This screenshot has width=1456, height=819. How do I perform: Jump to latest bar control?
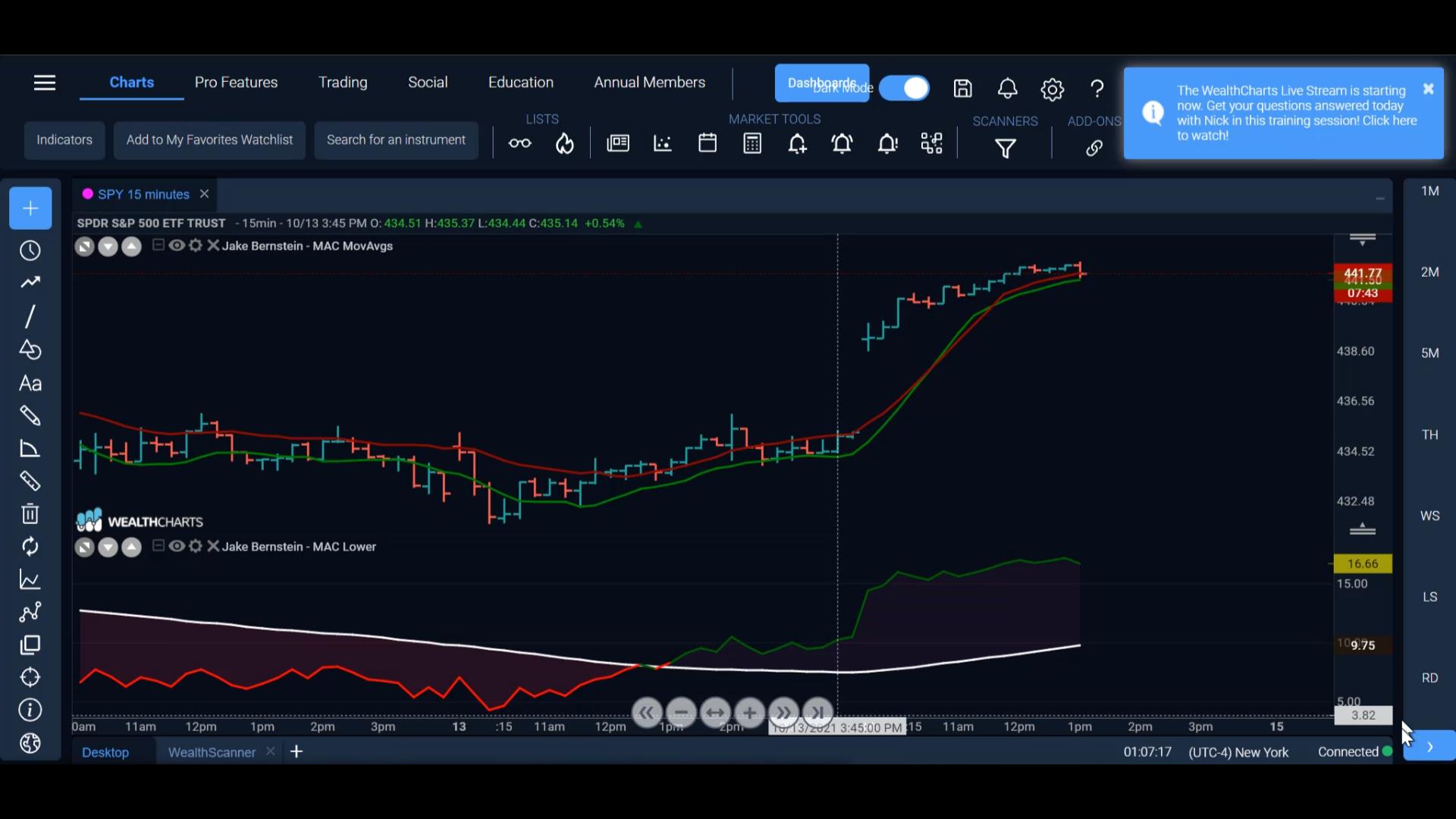(817, 713)
